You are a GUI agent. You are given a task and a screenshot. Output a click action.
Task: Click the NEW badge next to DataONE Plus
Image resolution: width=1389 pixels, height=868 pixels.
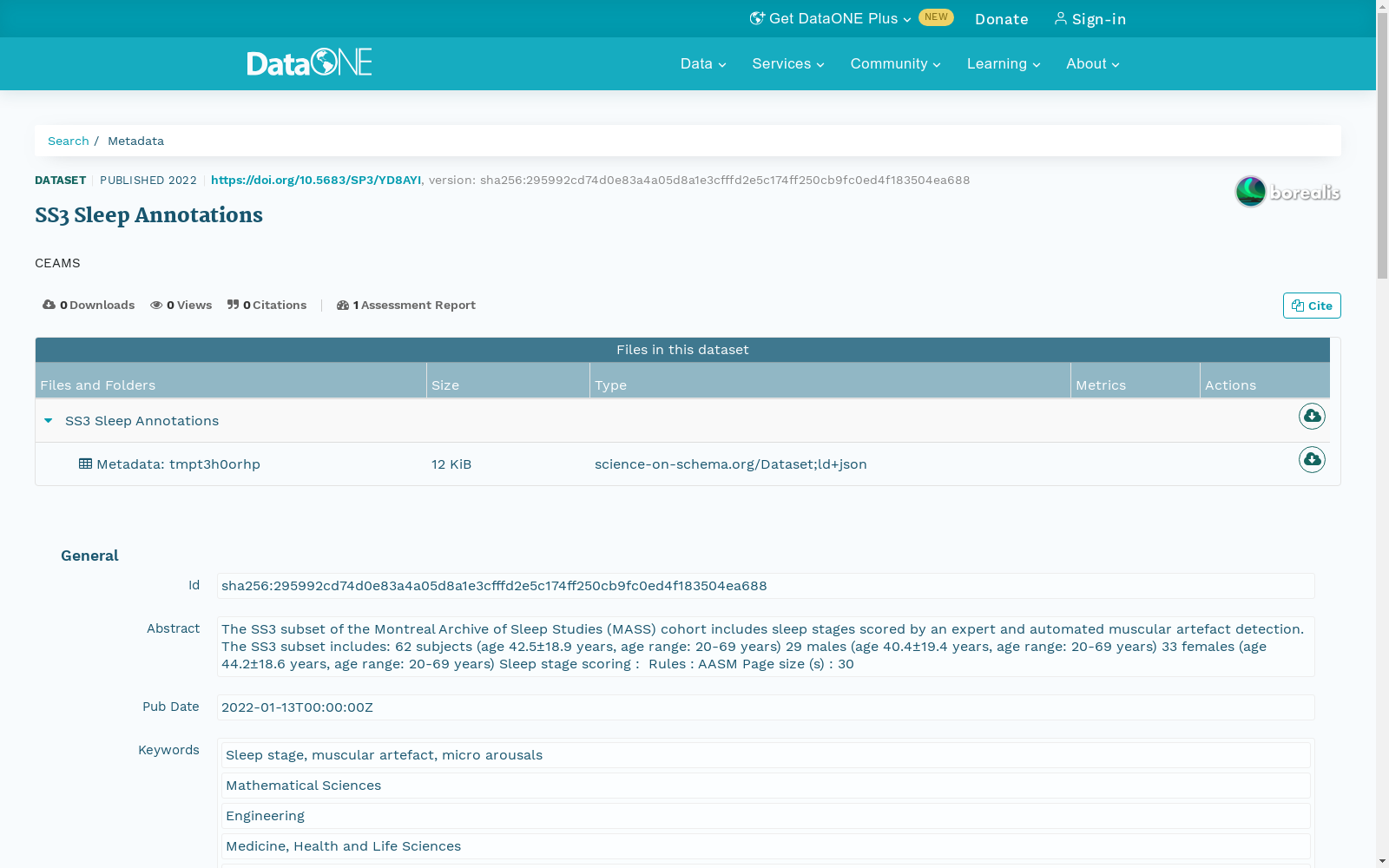tap(936, 17)
